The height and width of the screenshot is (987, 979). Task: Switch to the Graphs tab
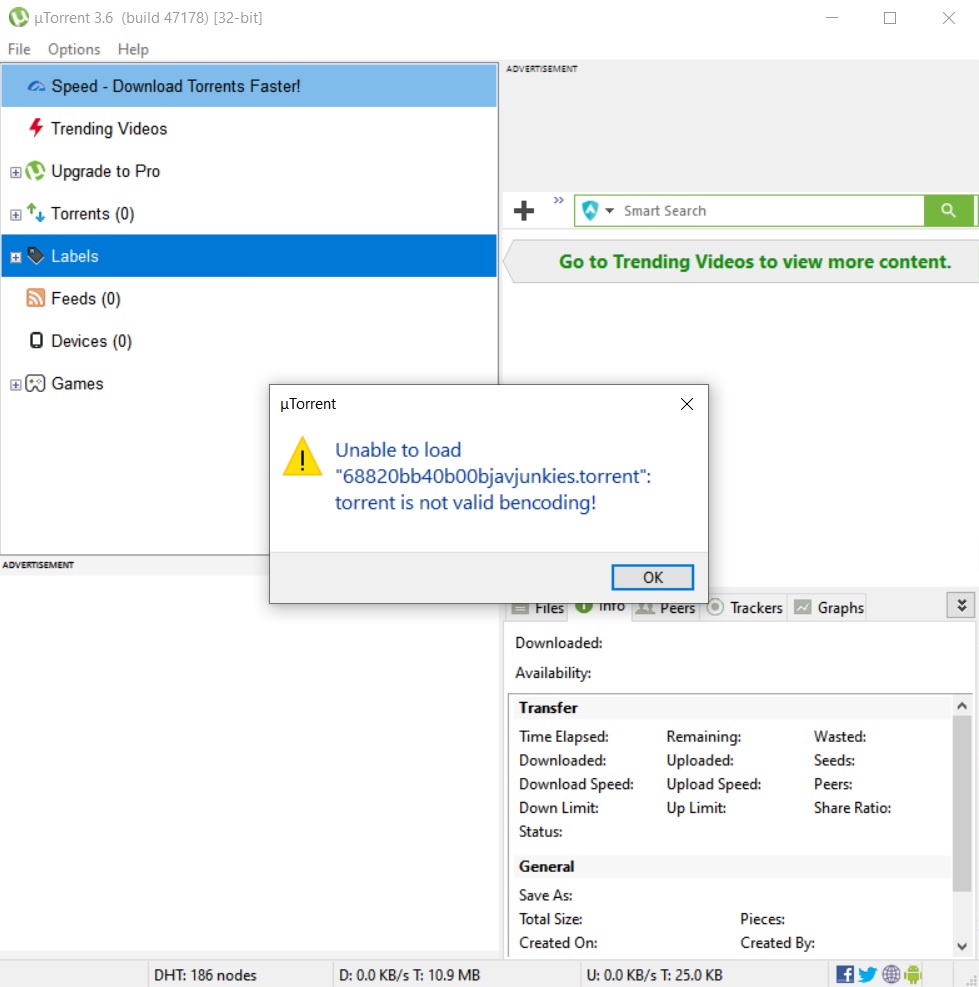[829, 607]
